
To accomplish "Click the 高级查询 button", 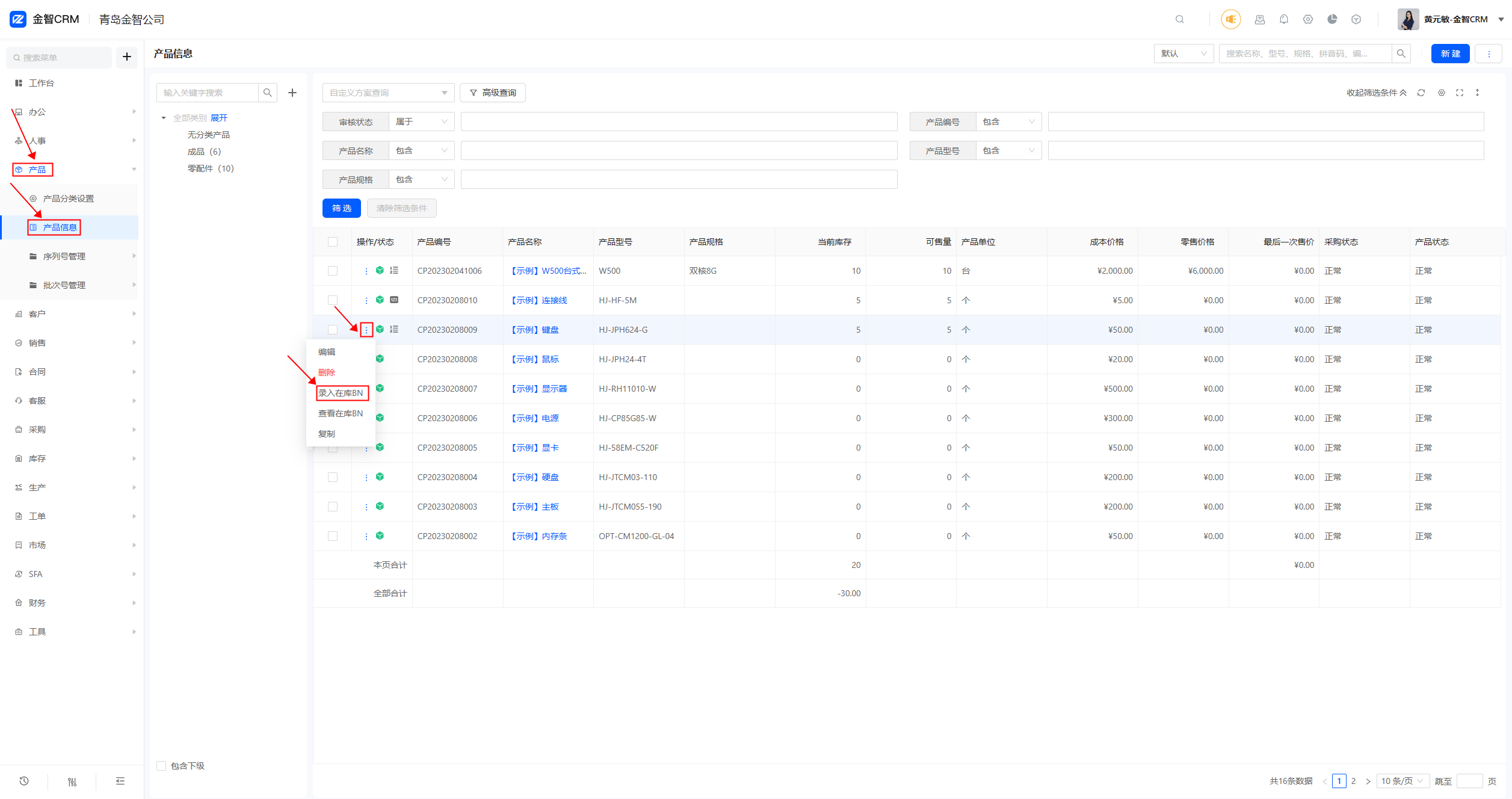I will pos(492,93).
